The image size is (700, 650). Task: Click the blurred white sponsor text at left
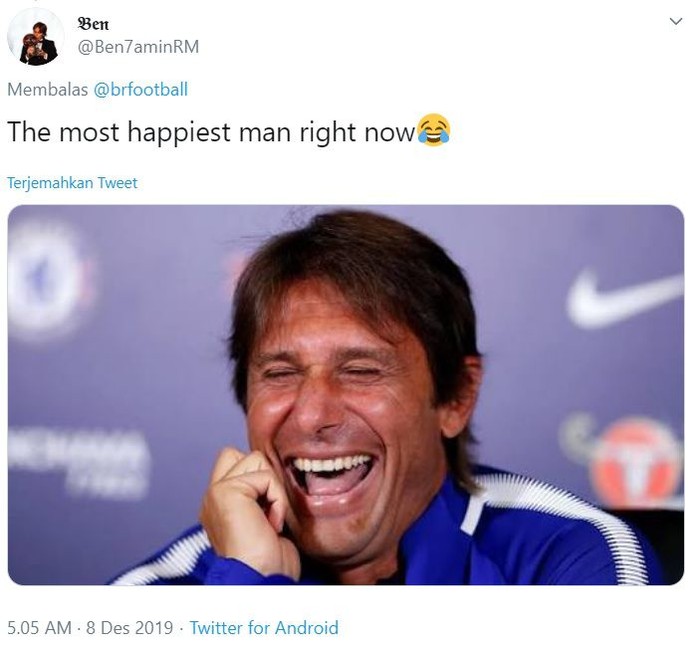[x=80, y=461]
